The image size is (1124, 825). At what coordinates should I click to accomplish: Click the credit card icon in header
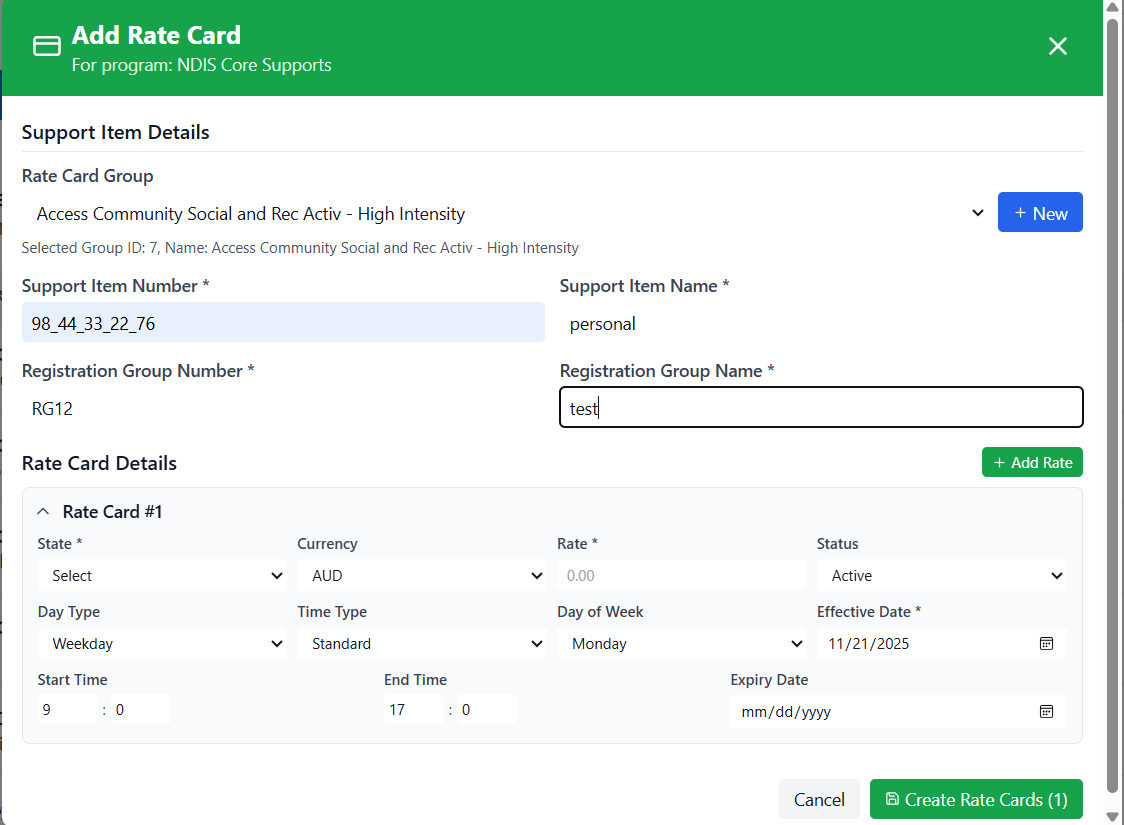[46, 47]
